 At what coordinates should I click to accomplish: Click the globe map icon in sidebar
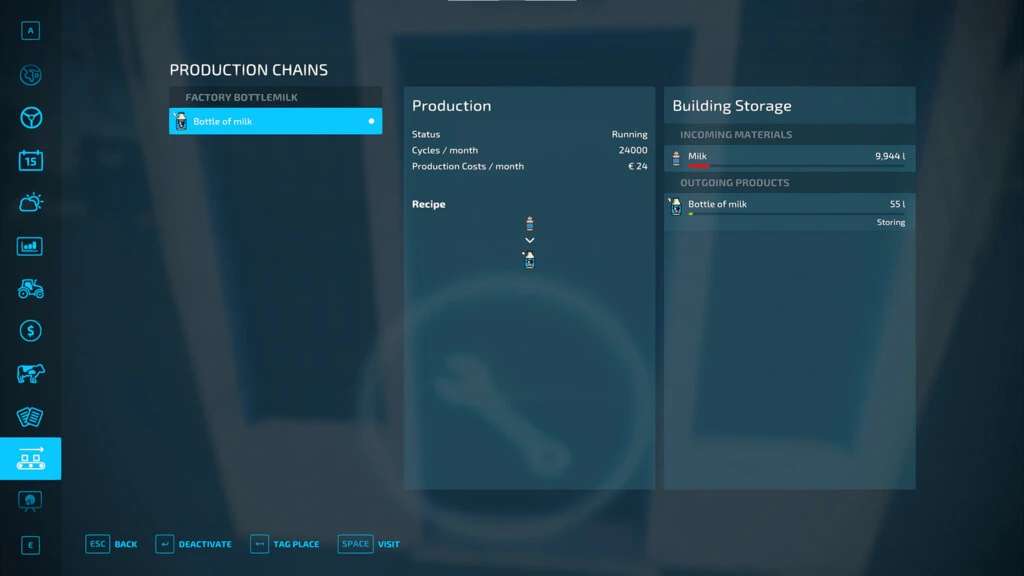click(x=30, y=76)
